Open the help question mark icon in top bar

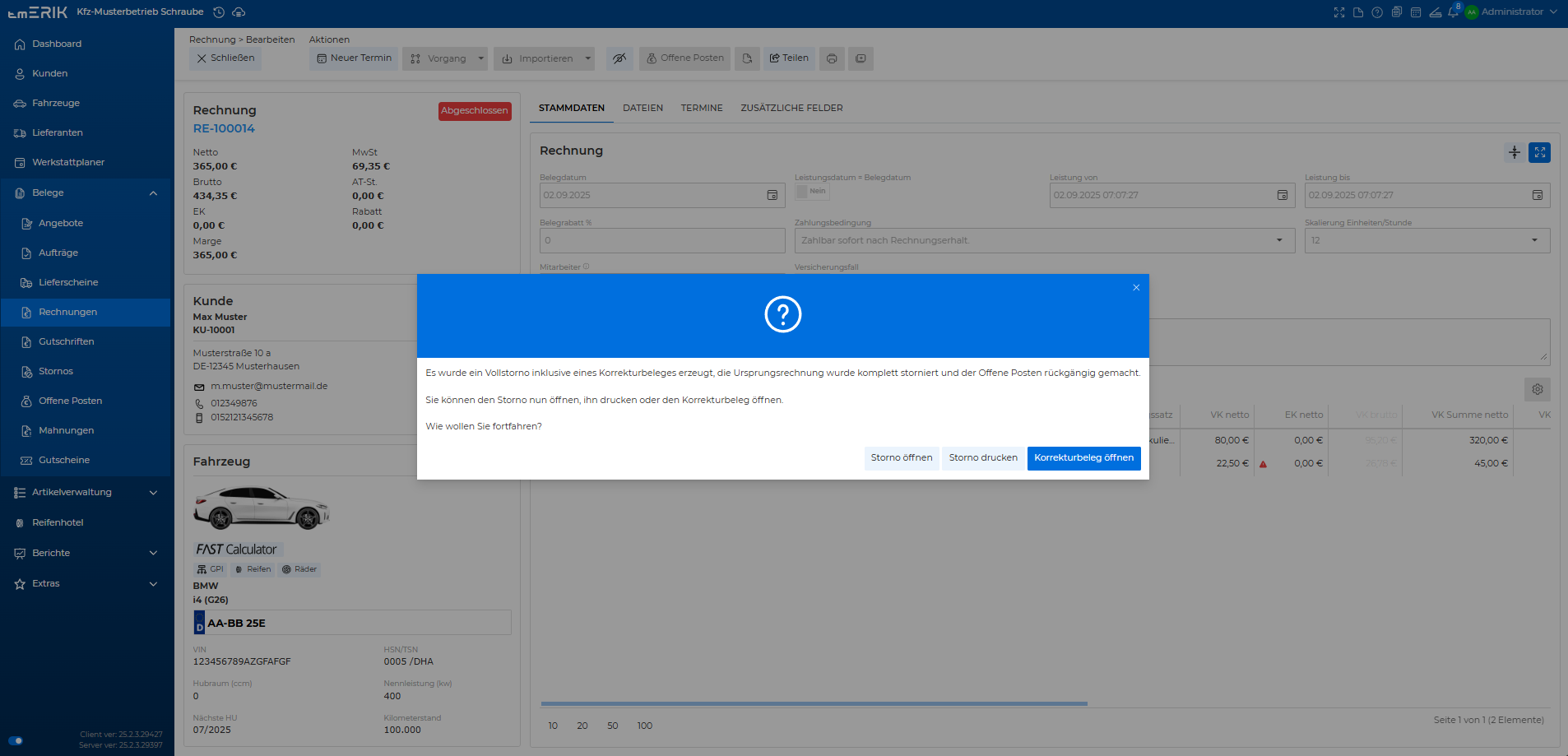tap(1377, 12)
